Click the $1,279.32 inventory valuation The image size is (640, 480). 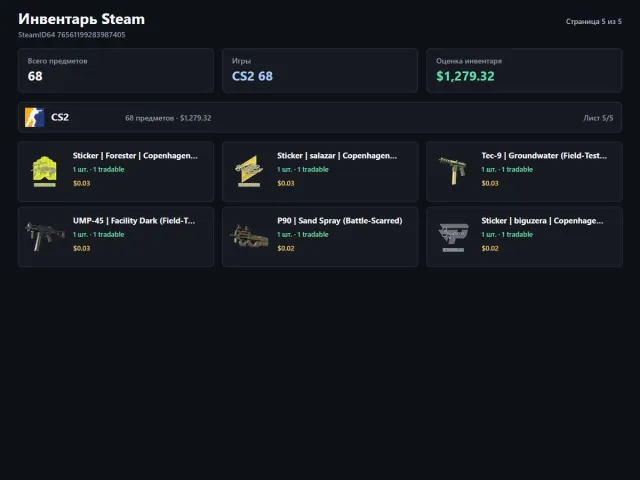pos(465,76)
